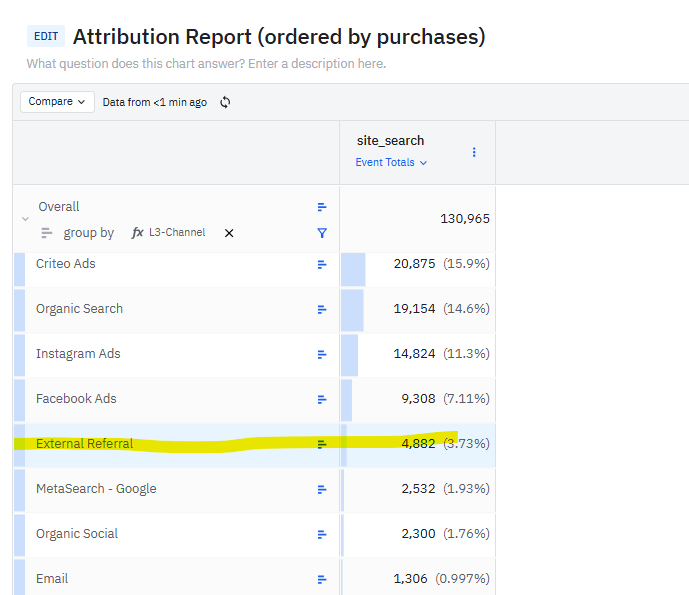This screenshot has height=595, width=689.
Task: Open the Compare dropdown
Action: pyautogui.click(x=57, y=102)
